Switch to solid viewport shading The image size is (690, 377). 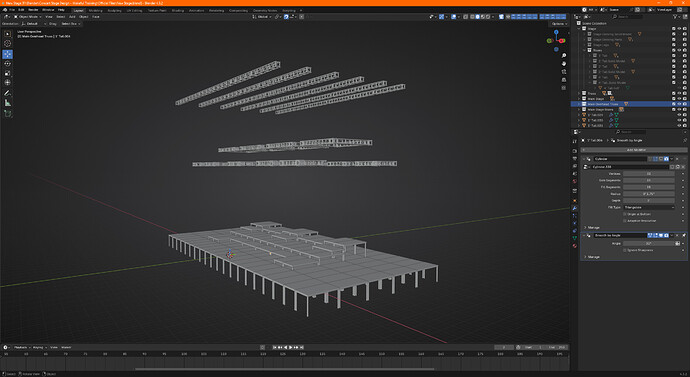pos(477,17)
